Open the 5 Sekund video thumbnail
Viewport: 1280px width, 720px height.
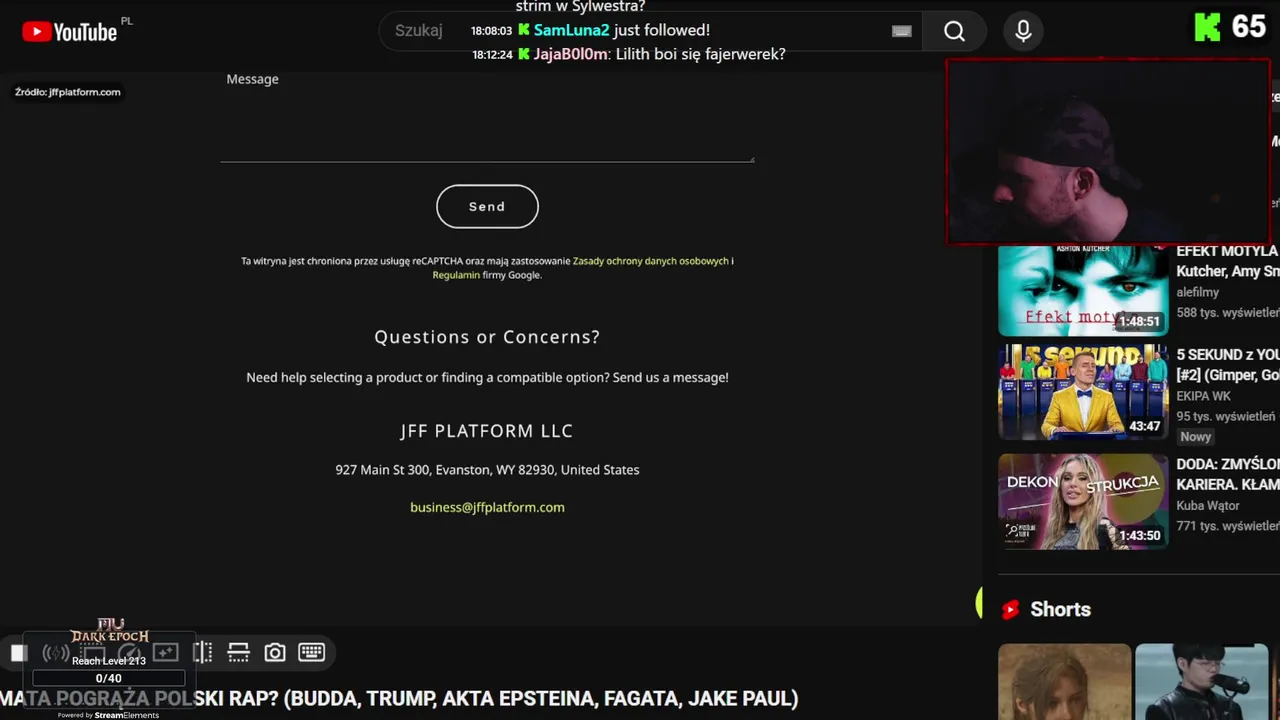pyautogui.click(x=1083, y=392)
